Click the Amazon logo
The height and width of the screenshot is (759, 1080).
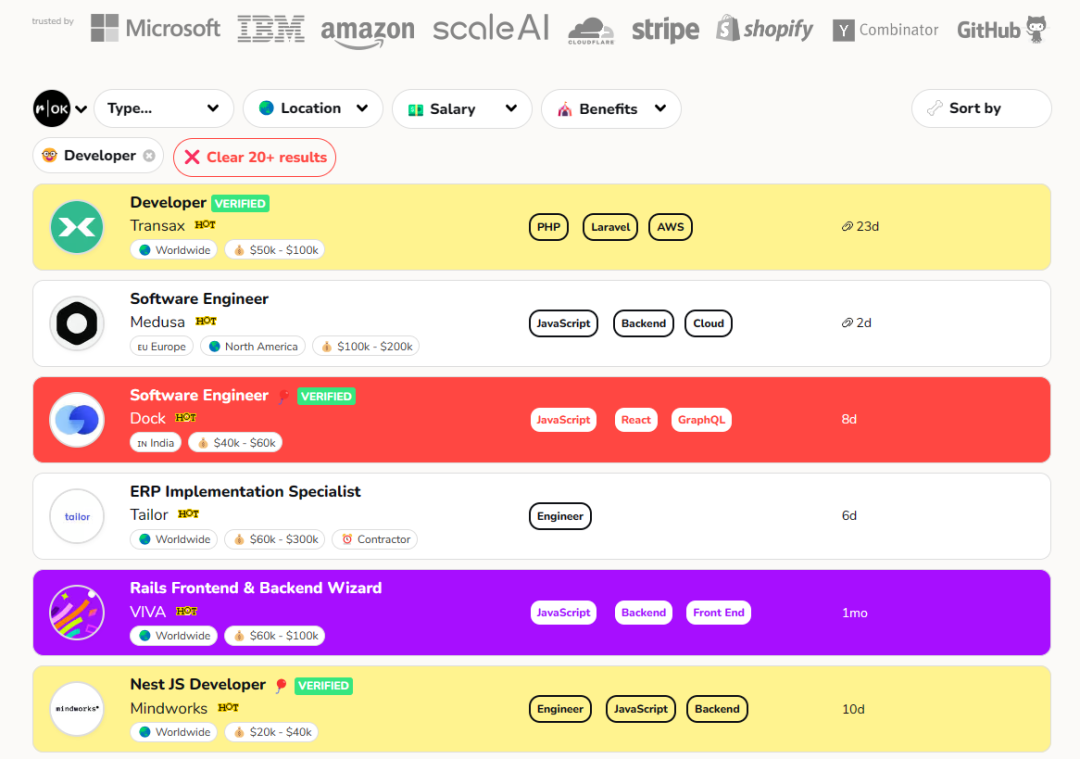[x=368, y=32]
